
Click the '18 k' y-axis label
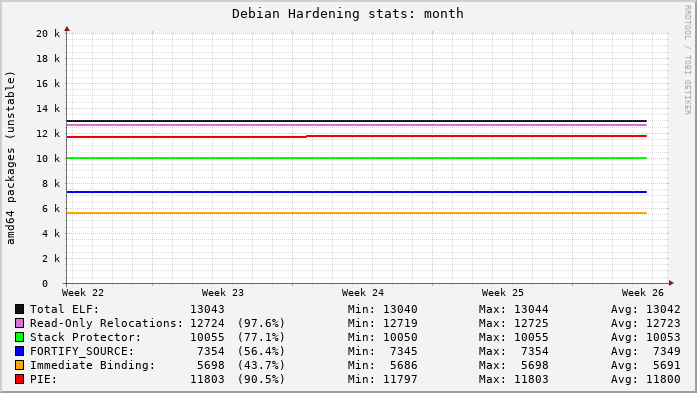[x=48, y=58]
